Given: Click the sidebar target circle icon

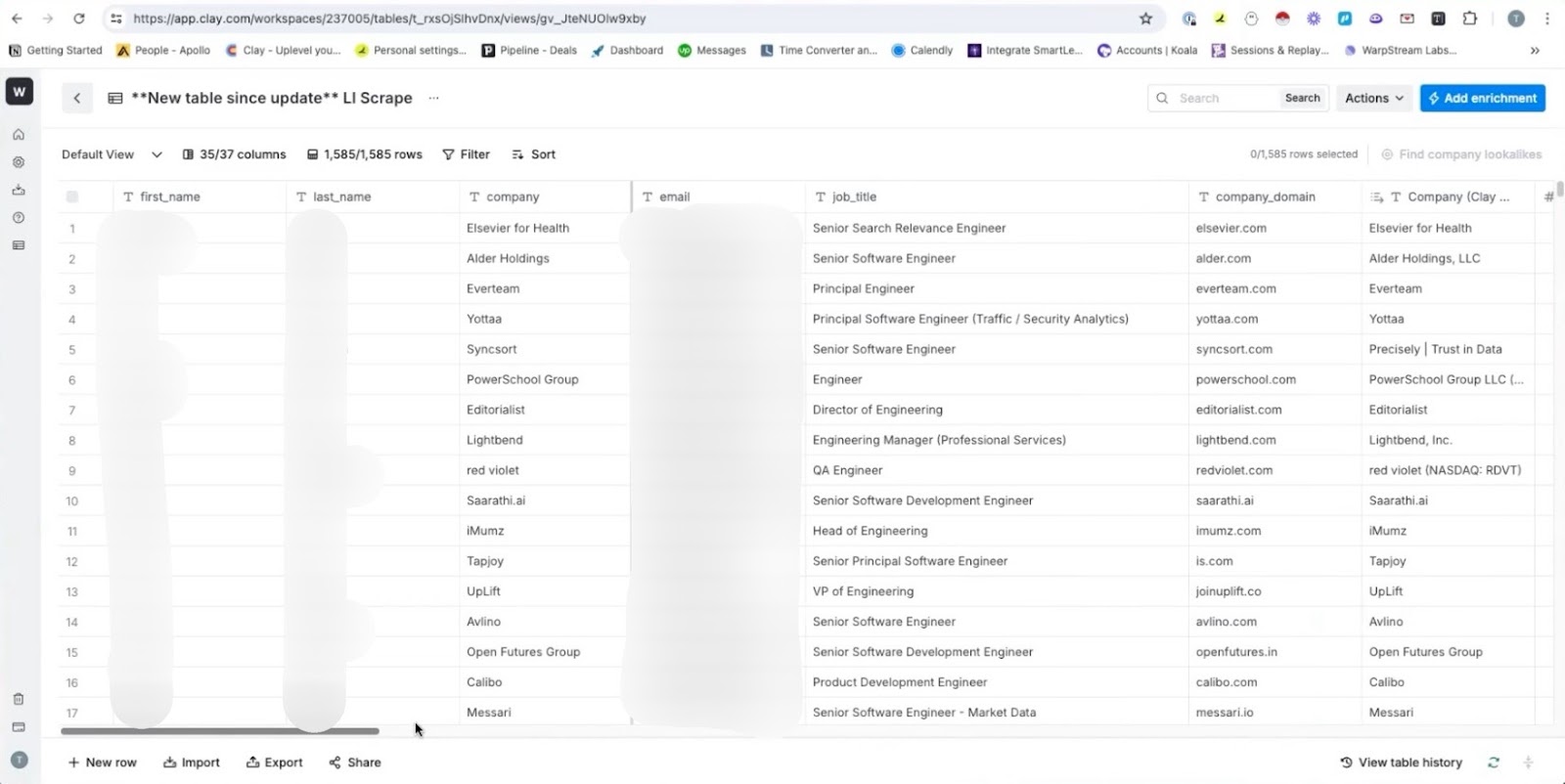Looking at the screenshot, I should click(x=19, y=162).
